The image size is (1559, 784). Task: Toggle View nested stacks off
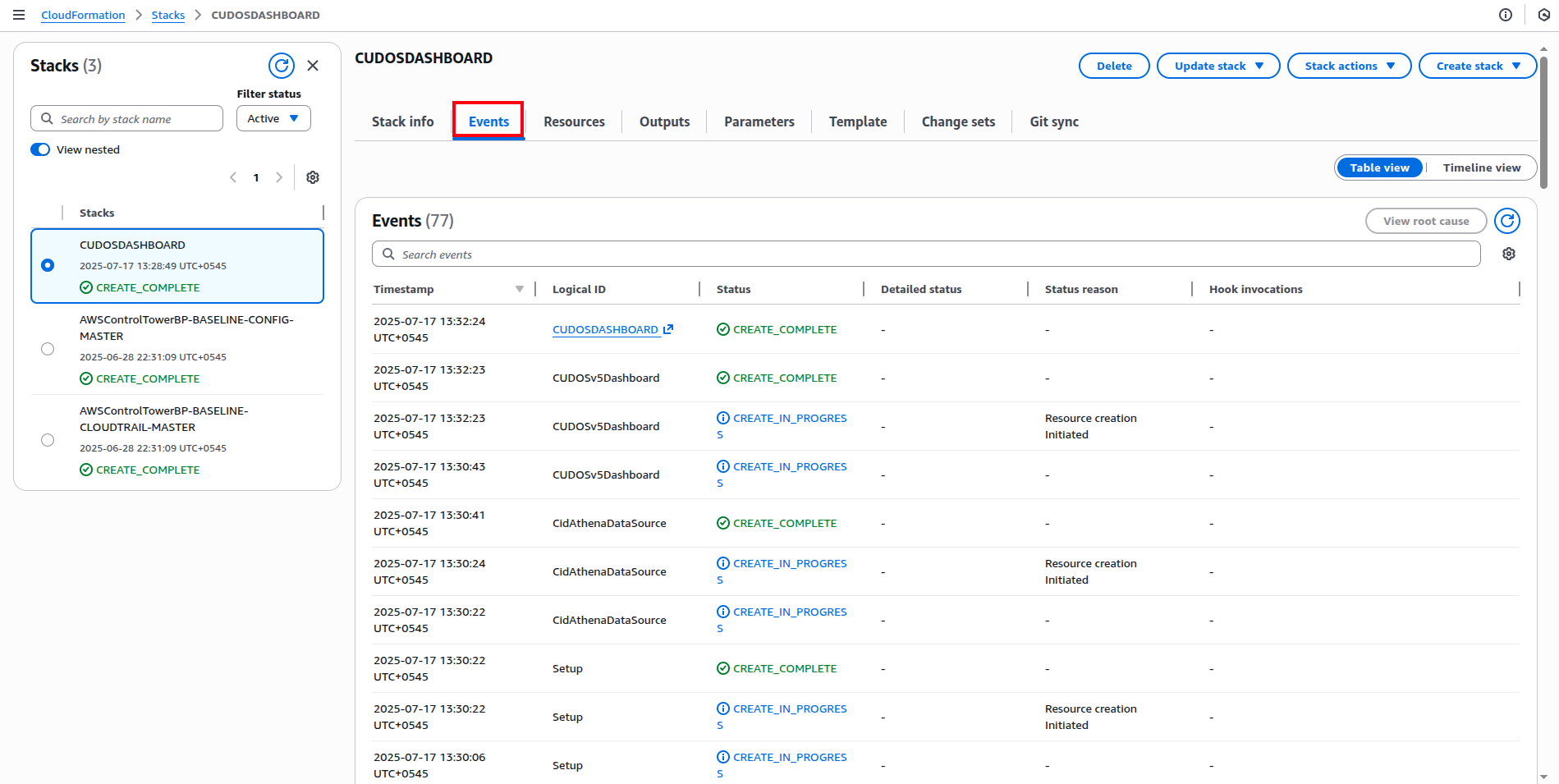point(40,149)
